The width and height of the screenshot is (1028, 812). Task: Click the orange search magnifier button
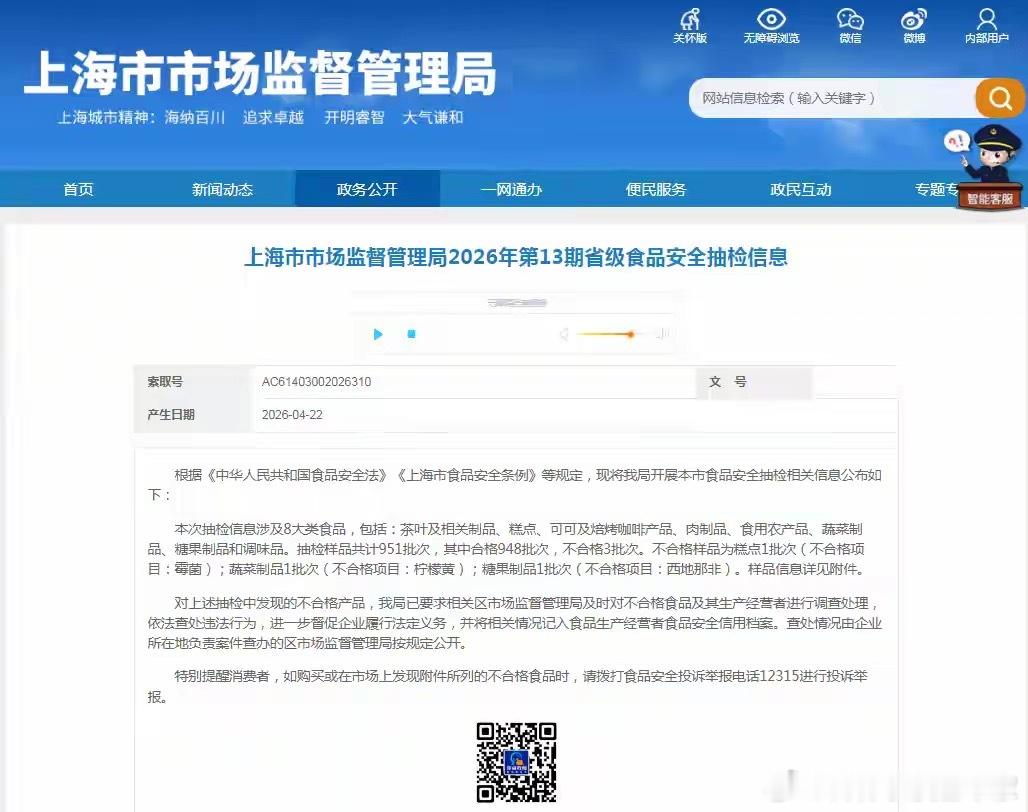(999, 98)
